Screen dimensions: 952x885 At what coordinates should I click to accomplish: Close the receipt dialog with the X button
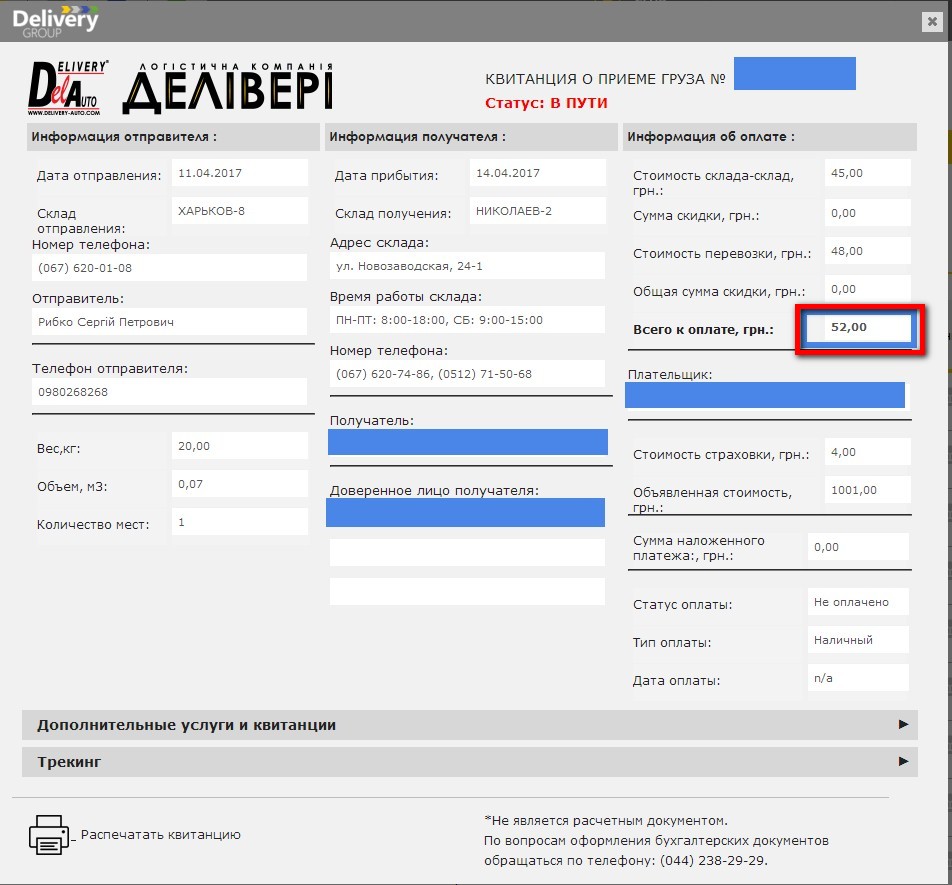932,22
